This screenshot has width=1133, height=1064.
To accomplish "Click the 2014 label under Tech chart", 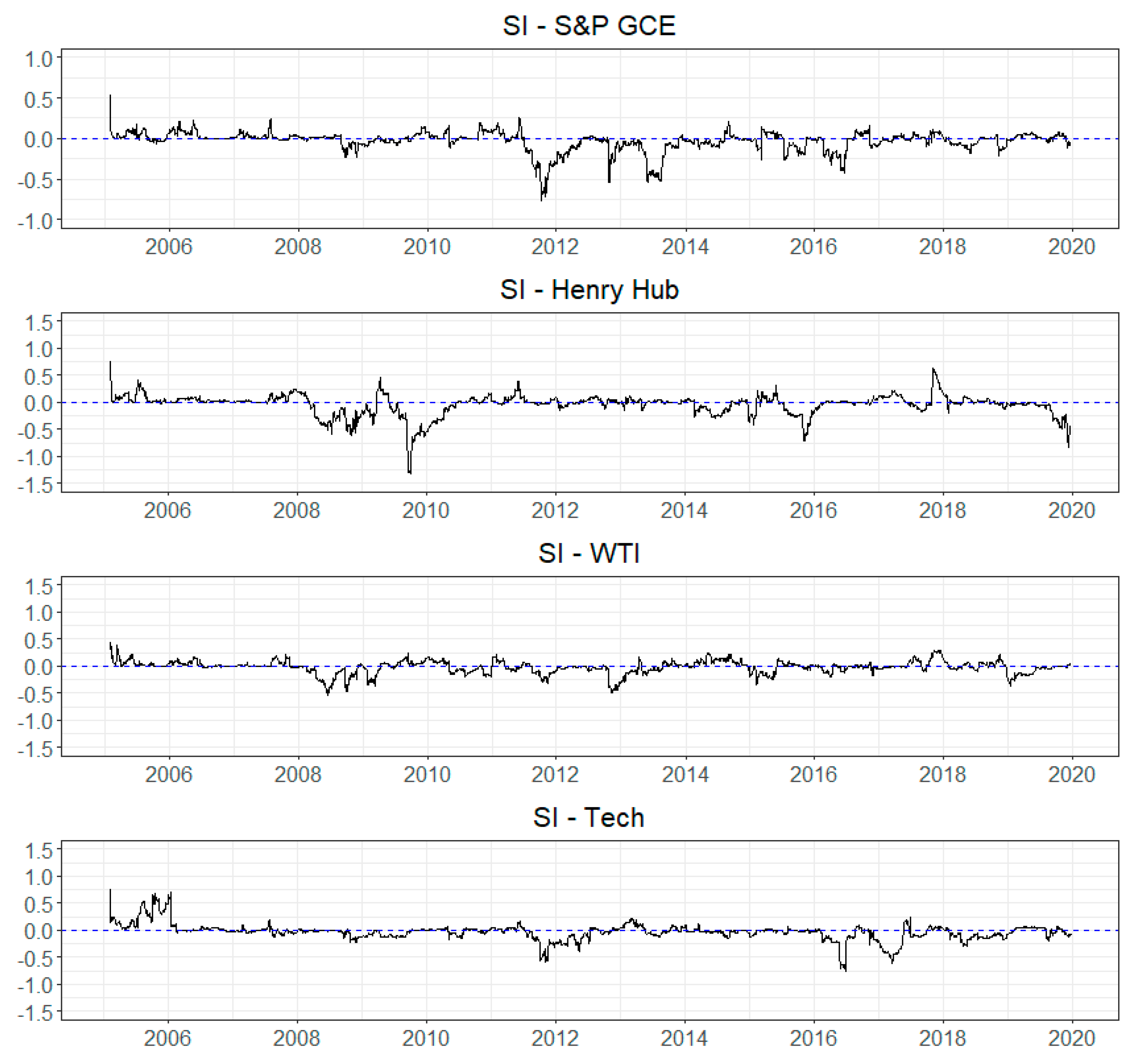I will pyautogui.click(x=684, y=1038).
